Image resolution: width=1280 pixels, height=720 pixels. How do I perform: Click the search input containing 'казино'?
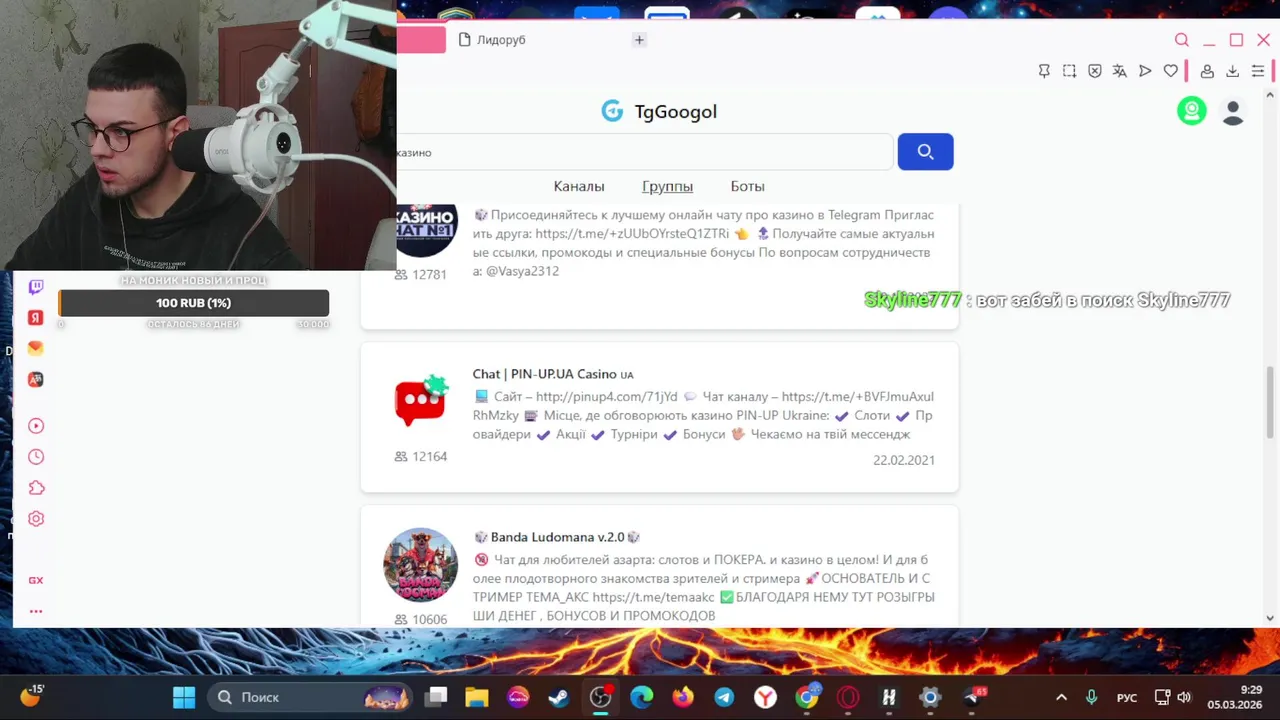pyautogui.click(x=644, y=152)
